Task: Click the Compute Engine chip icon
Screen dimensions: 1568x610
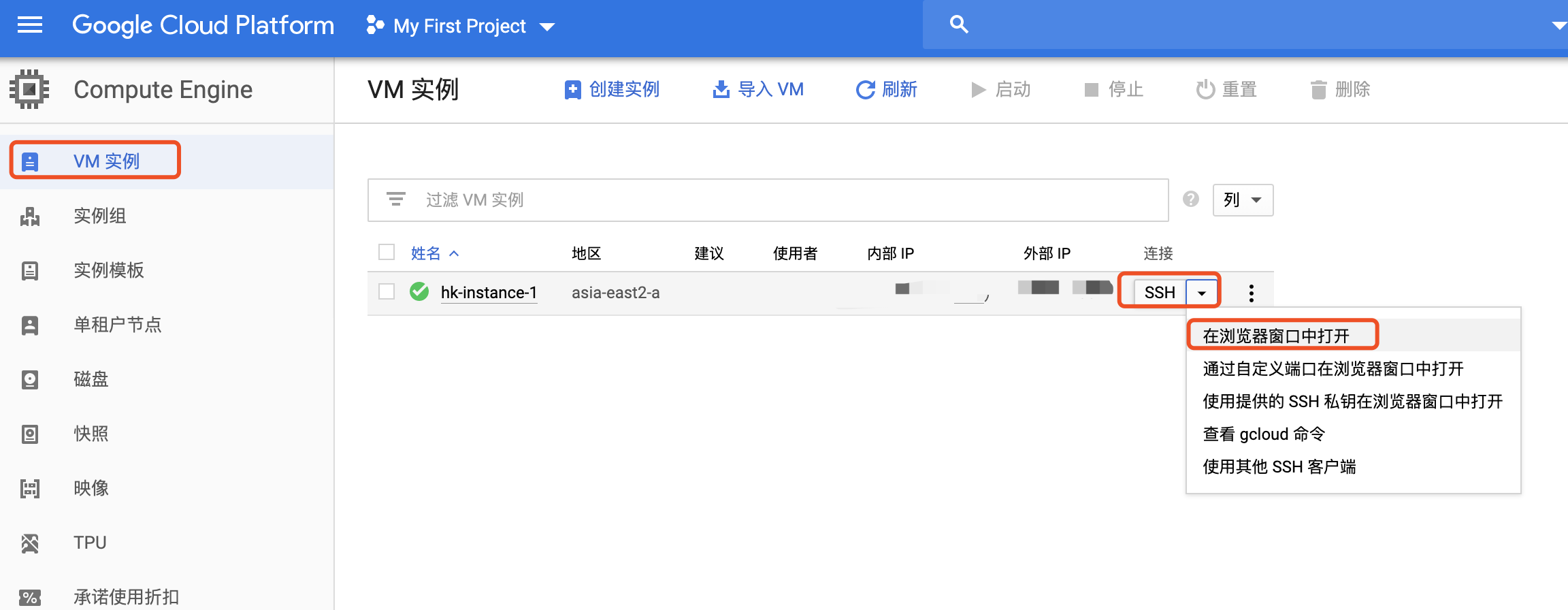Action: tap(29, 89)
